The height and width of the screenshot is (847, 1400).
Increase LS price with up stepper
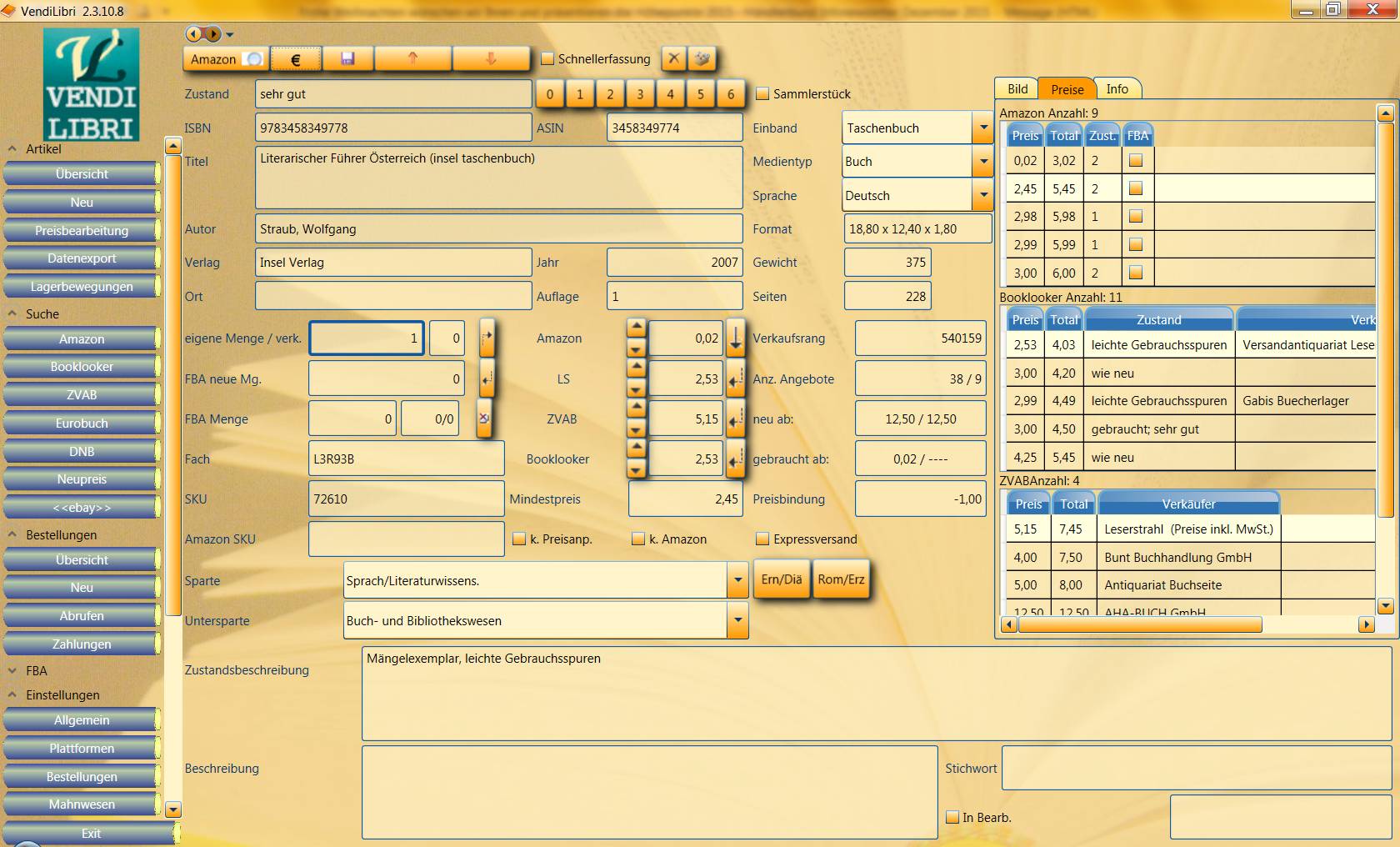tap(636, 368)
